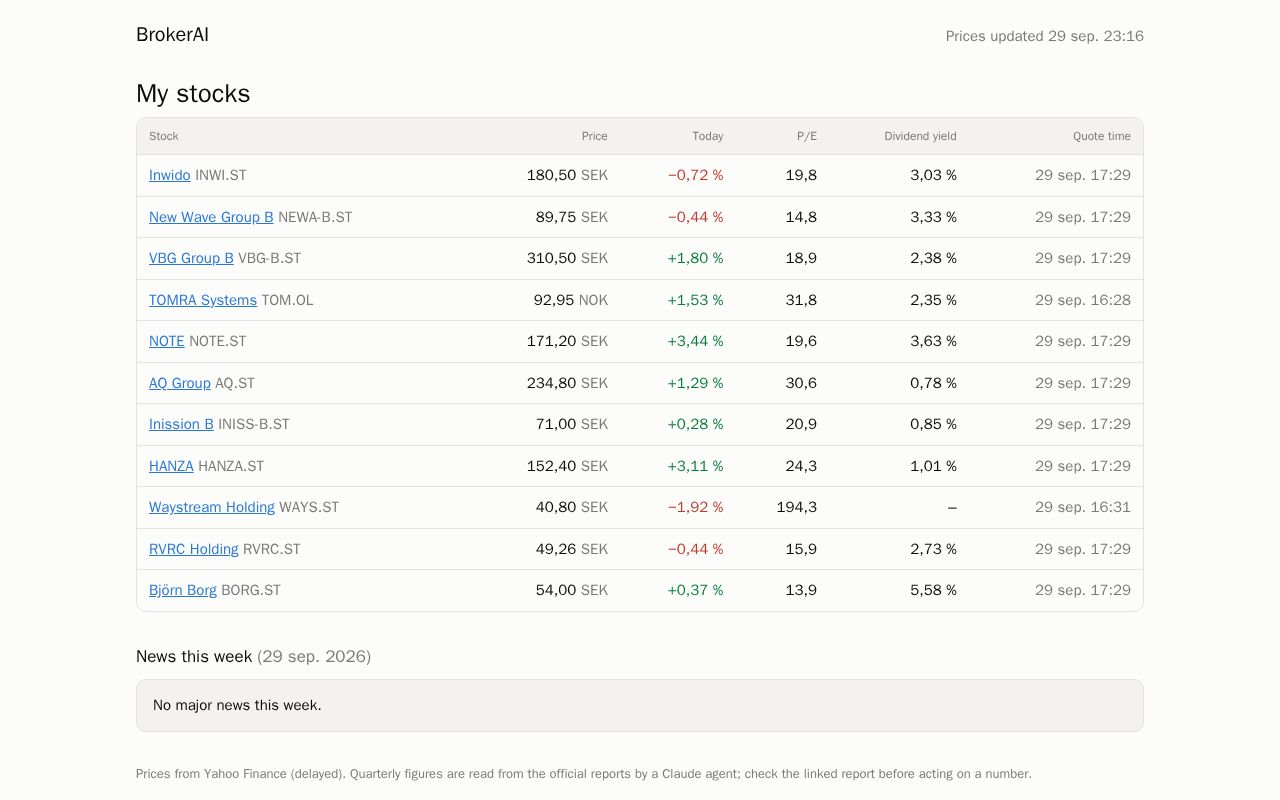The width and height of the screenshot is (1280, 800).
Task: Click the Price column header
Action: coord(595,136)
